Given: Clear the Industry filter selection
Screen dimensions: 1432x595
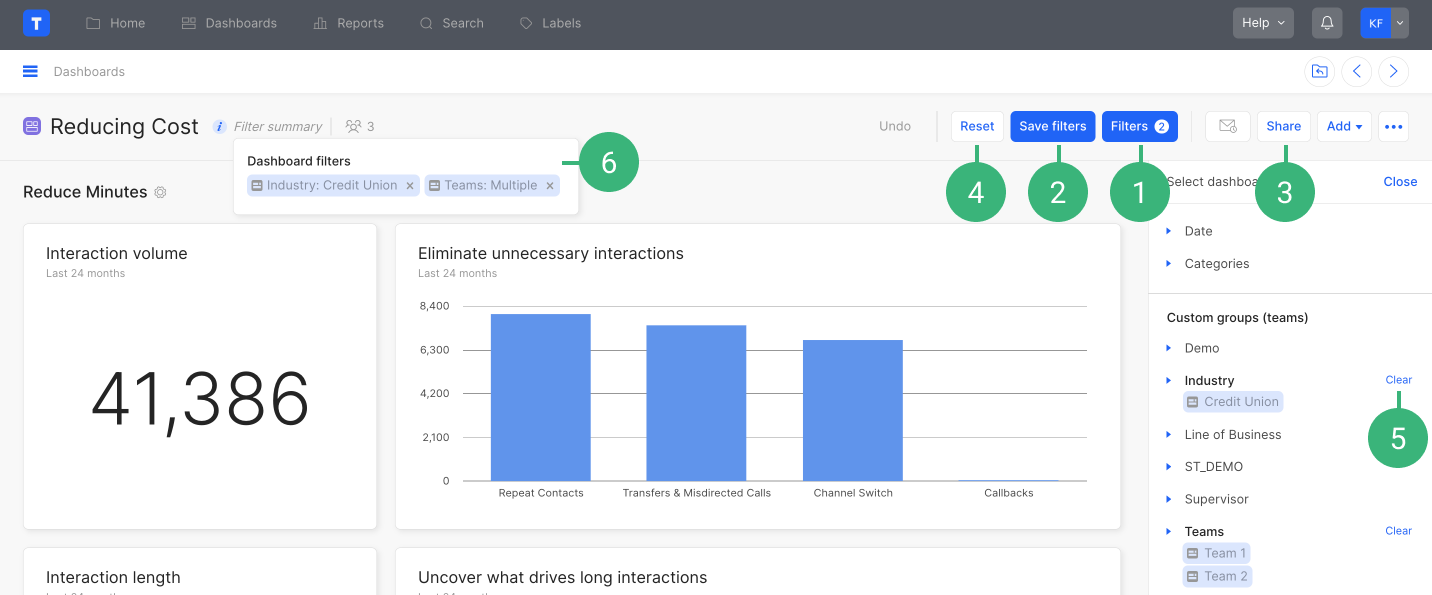Looking at the screenshot, I should pos(1398,380).
